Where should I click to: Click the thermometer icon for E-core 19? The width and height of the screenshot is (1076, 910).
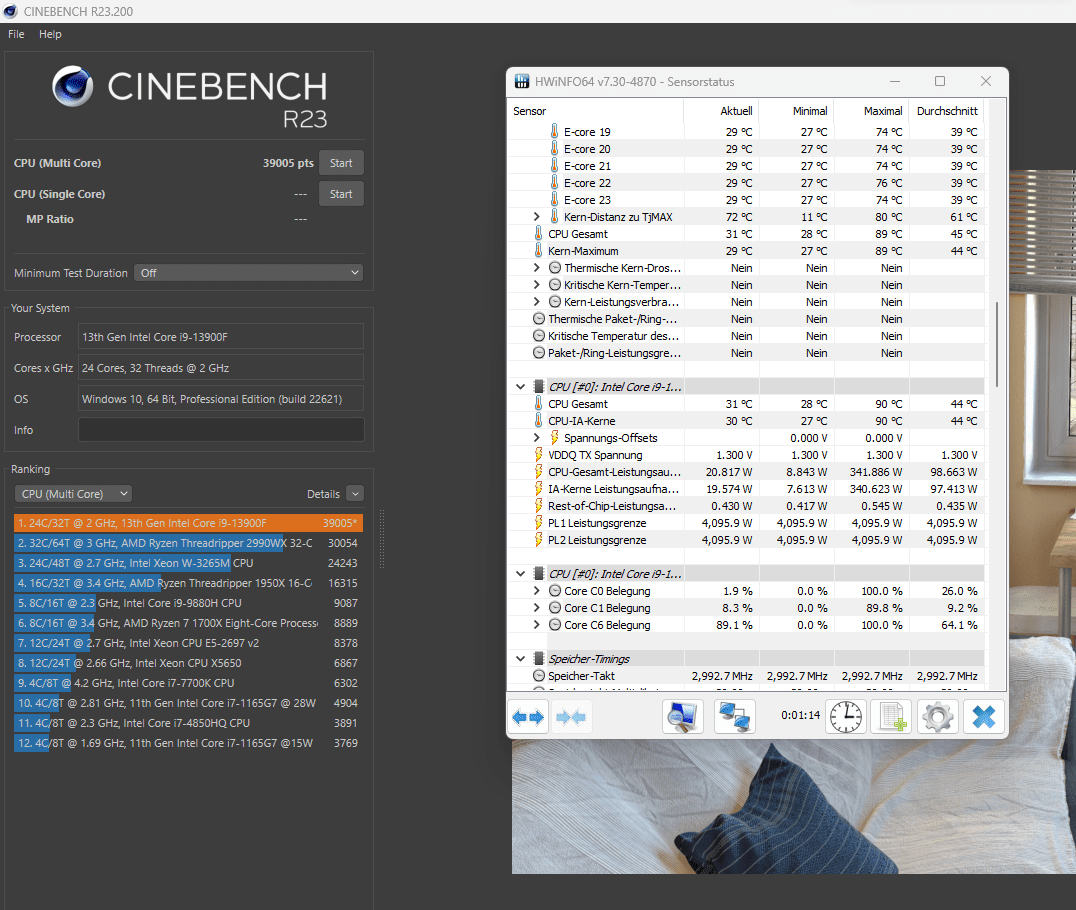tap(554, 131)
